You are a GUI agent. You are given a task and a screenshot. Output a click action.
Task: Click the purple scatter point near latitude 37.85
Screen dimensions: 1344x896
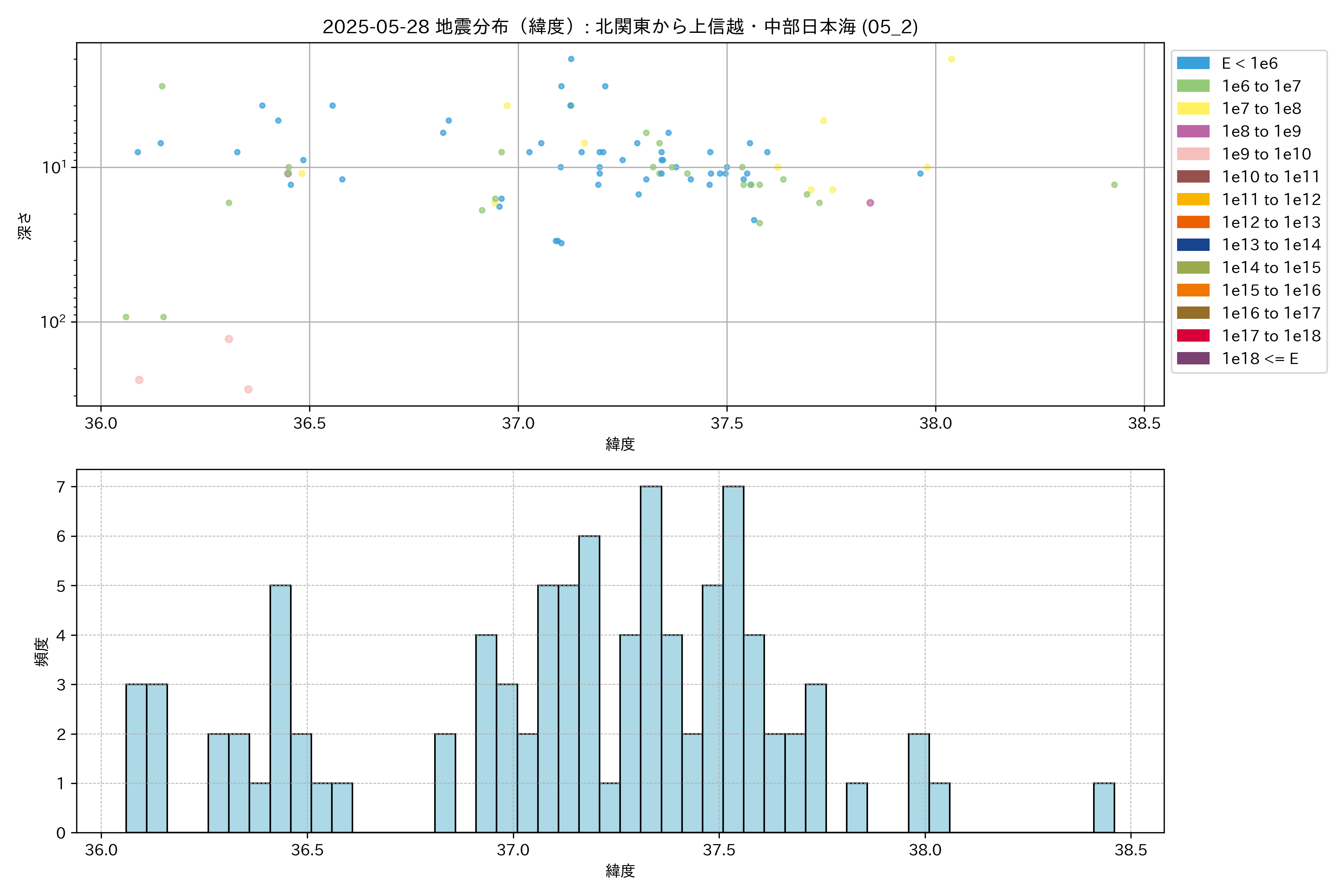point(870,203)
